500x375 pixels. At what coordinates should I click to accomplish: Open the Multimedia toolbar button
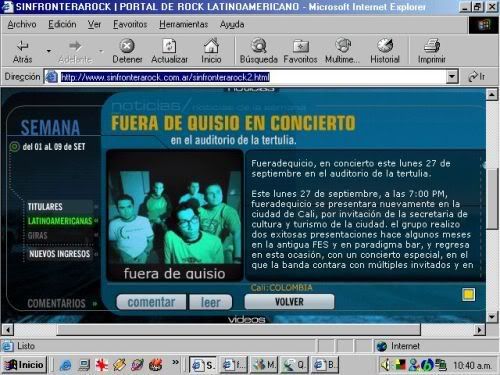point(342,51)
